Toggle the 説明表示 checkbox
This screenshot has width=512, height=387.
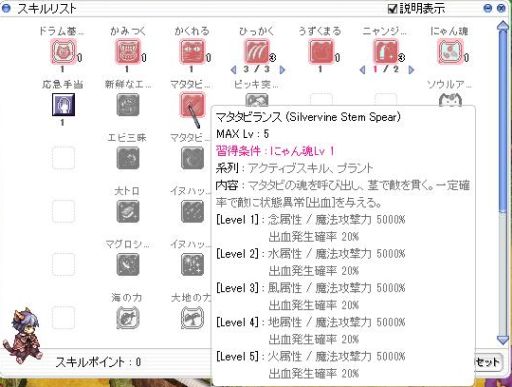click(392, 8)
